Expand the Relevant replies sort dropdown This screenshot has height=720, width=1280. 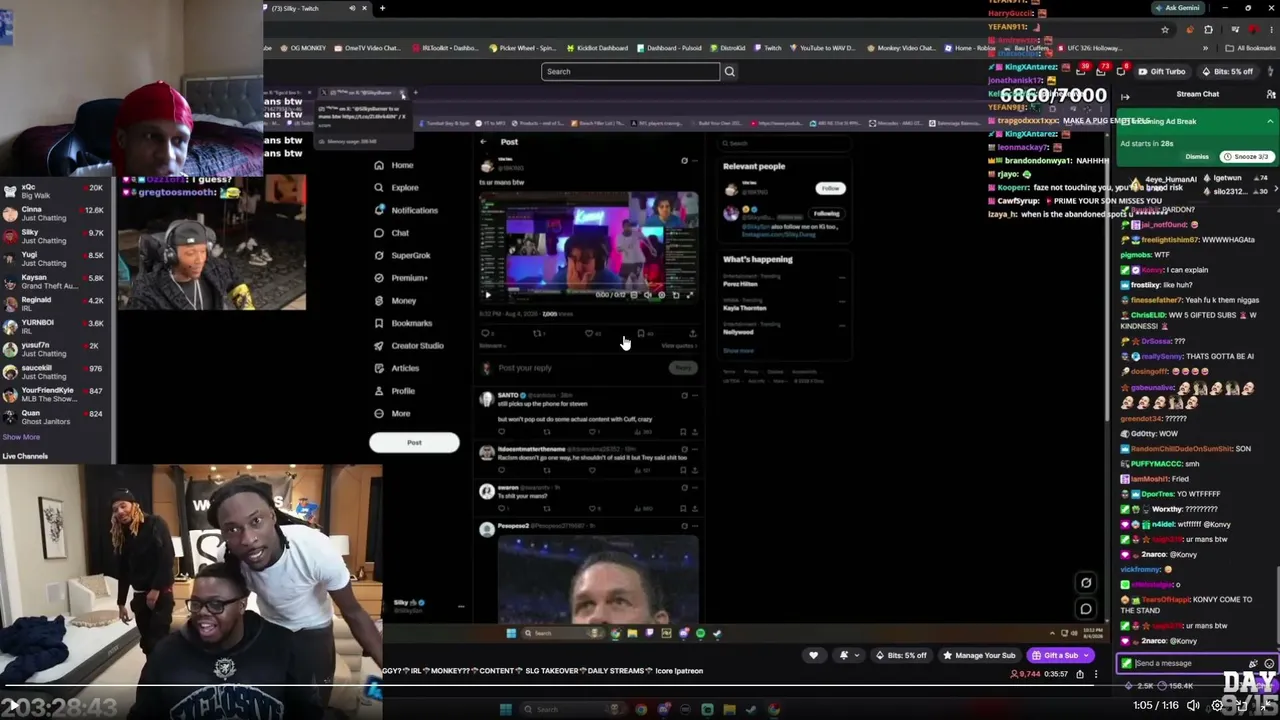pos(492,346)
